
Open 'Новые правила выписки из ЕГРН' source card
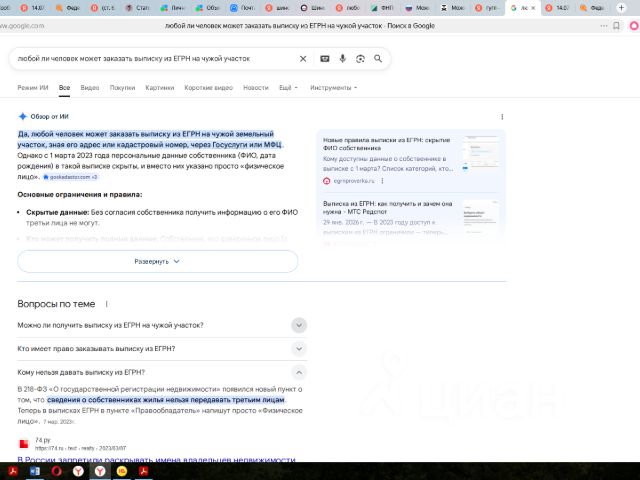387,144
